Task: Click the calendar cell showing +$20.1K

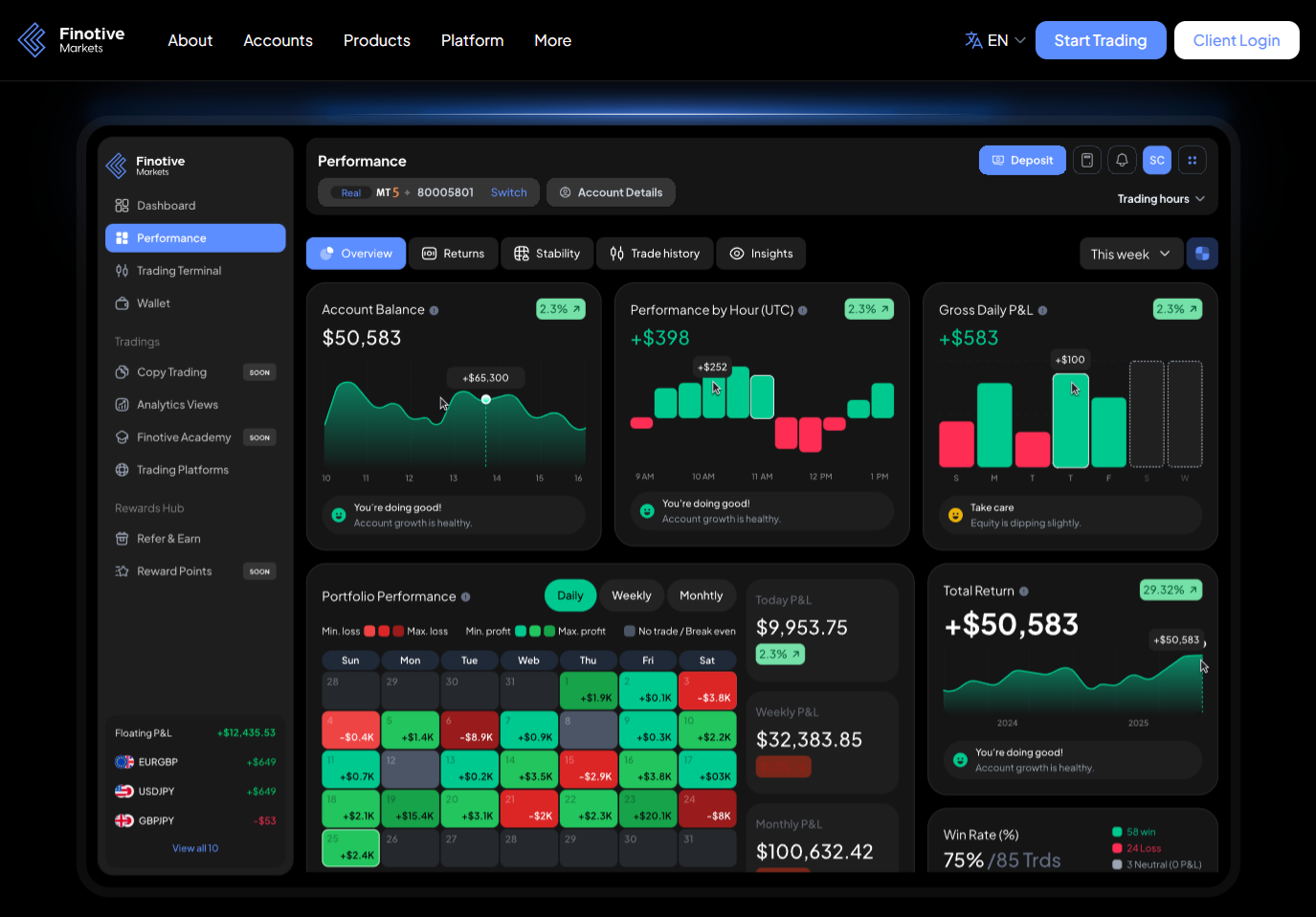Action: pyautogui.click(x=648, y=808)
